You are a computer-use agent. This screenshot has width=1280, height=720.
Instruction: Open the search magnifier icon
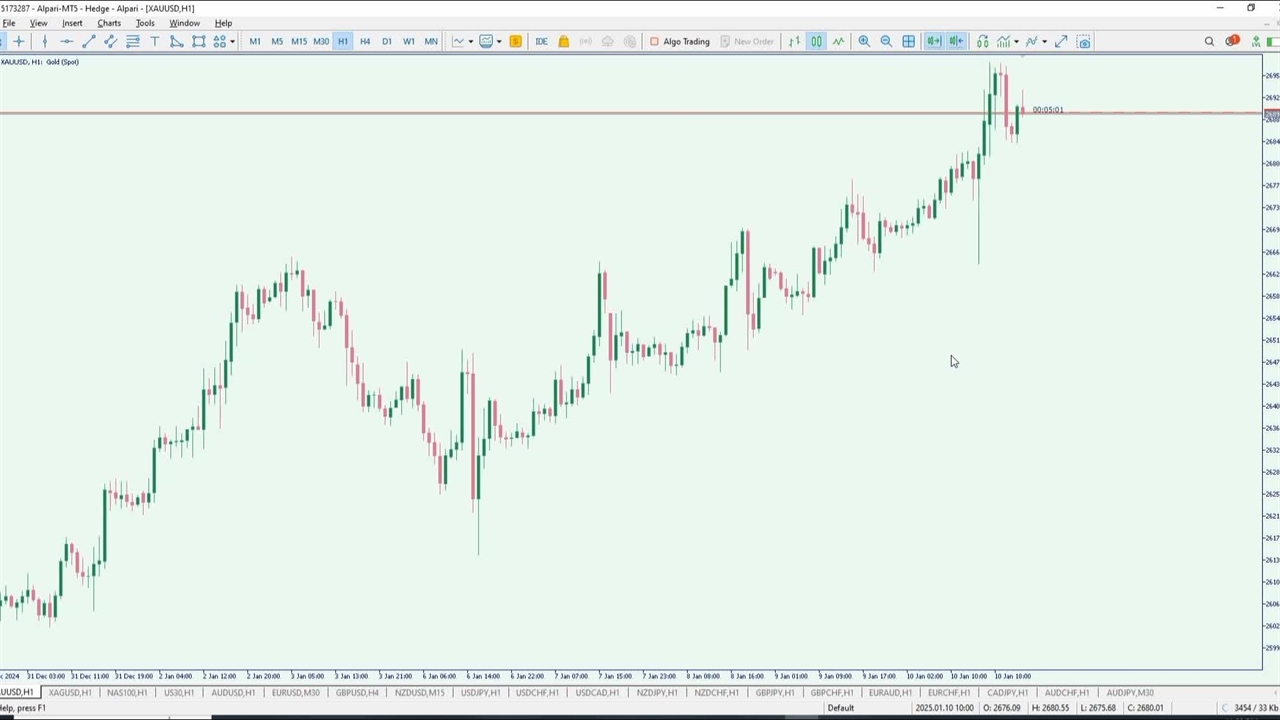(x=1209, y=41)
